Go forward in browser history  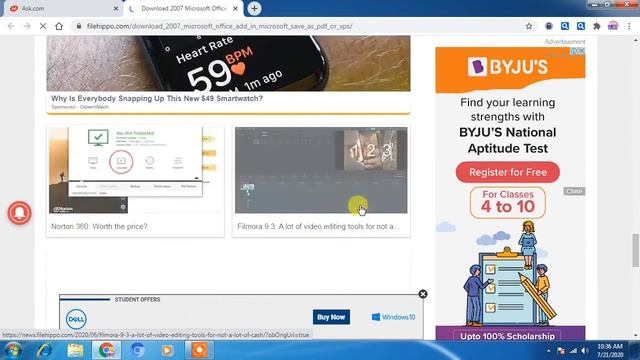coord(27,26)
